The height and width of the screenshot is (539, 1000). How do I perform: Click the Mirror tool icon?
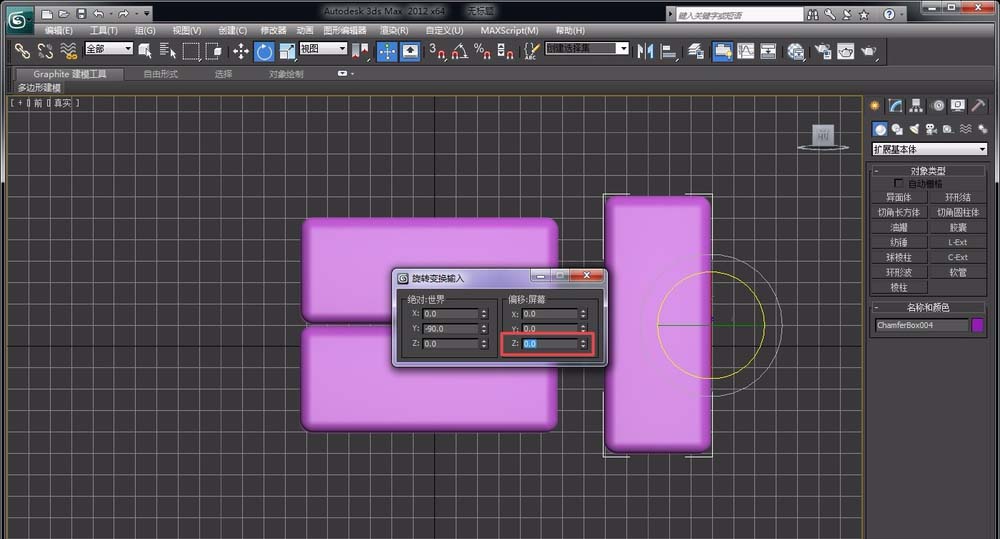[645, 51]
